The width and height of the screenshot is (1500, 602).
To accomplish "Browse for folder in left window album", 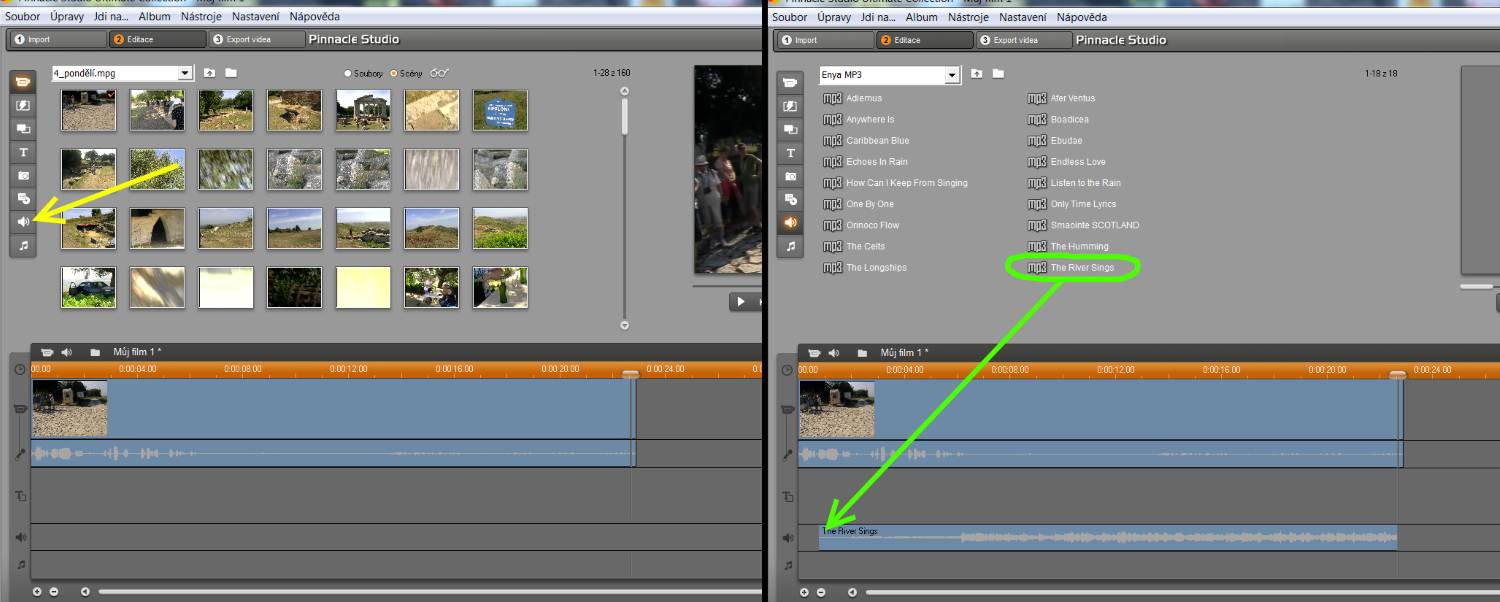I will [x=231, y=73].
